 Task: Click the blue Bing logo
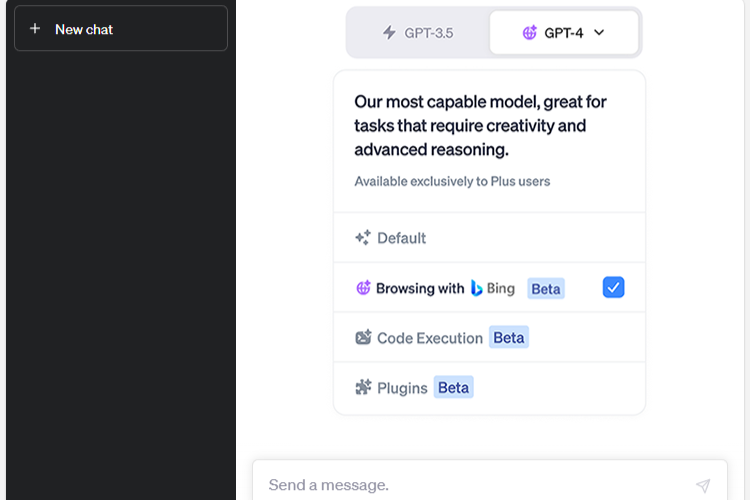475,288
